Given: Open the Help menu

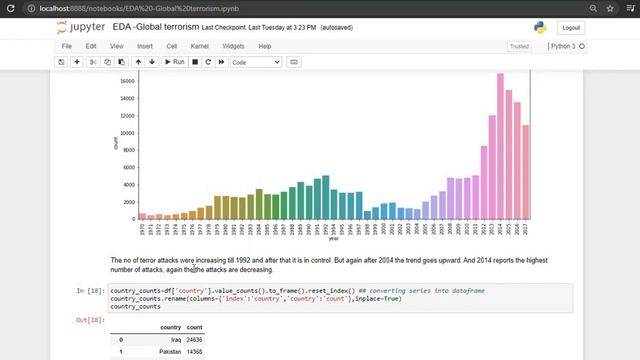Looking at the screenshot, I should pos(264,46).
